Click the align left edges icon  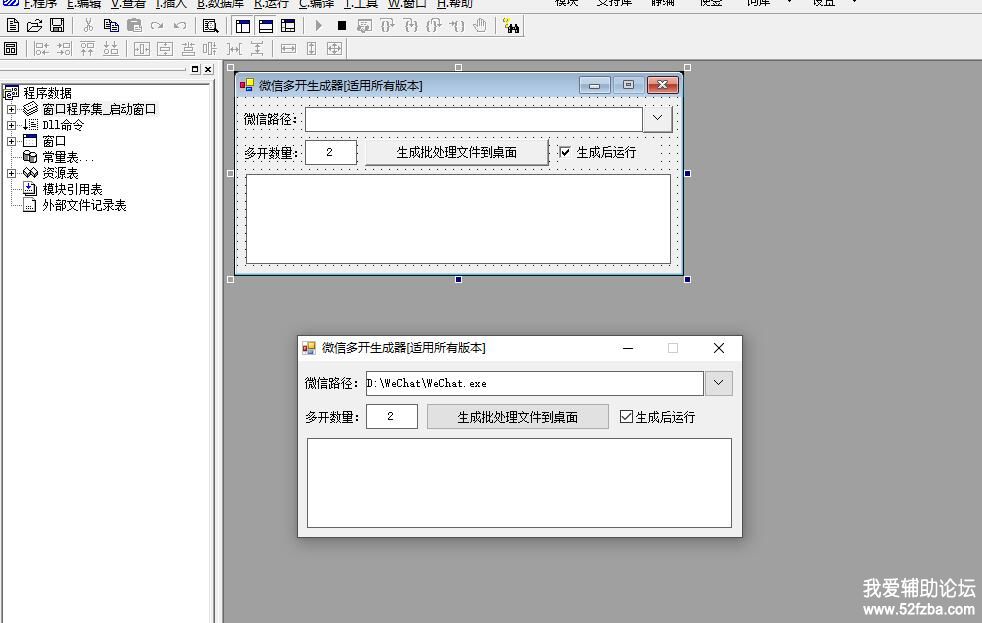tap(41, 48)
